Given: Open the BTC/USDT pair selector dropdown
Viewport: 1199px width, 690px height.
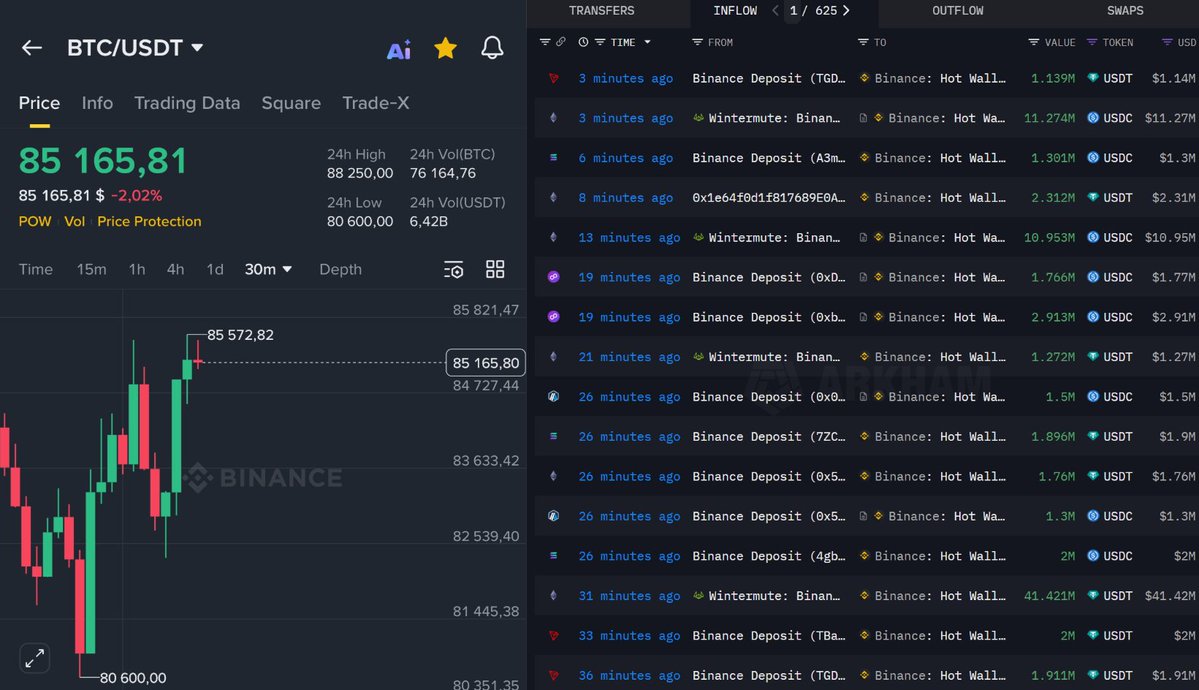Looking at the screenshot, I should click(135, 46).
